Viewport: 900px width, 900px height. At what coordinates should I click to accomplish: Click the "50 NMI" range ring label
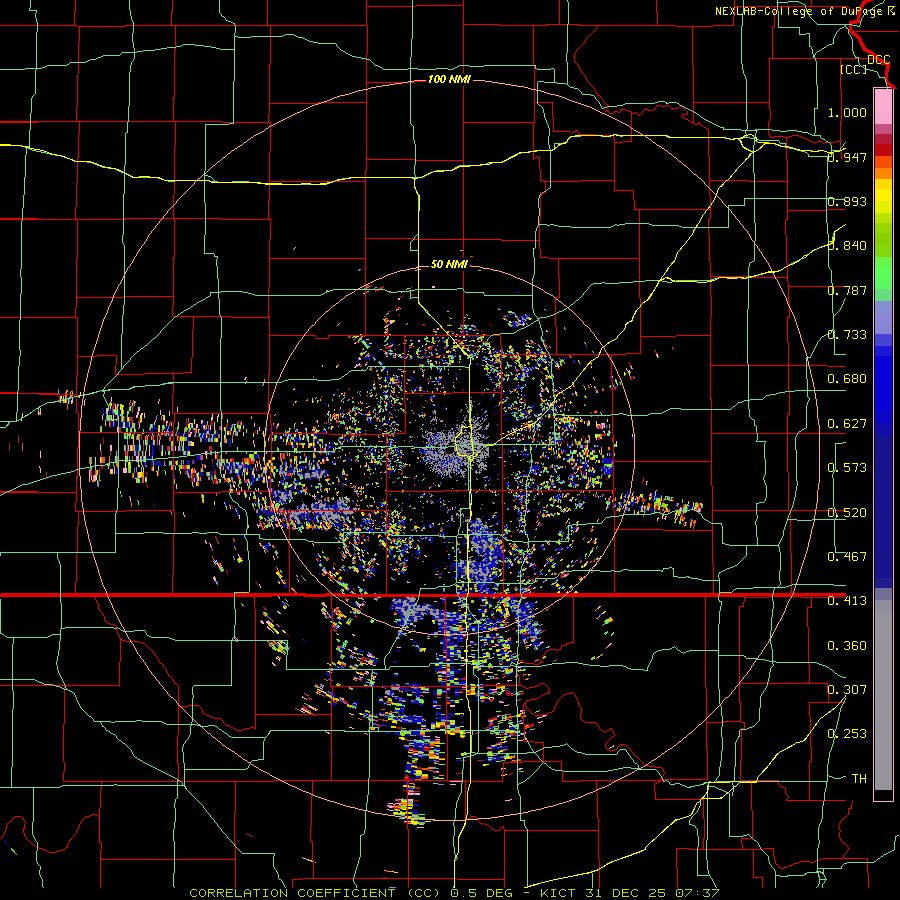tap(449, 264)
